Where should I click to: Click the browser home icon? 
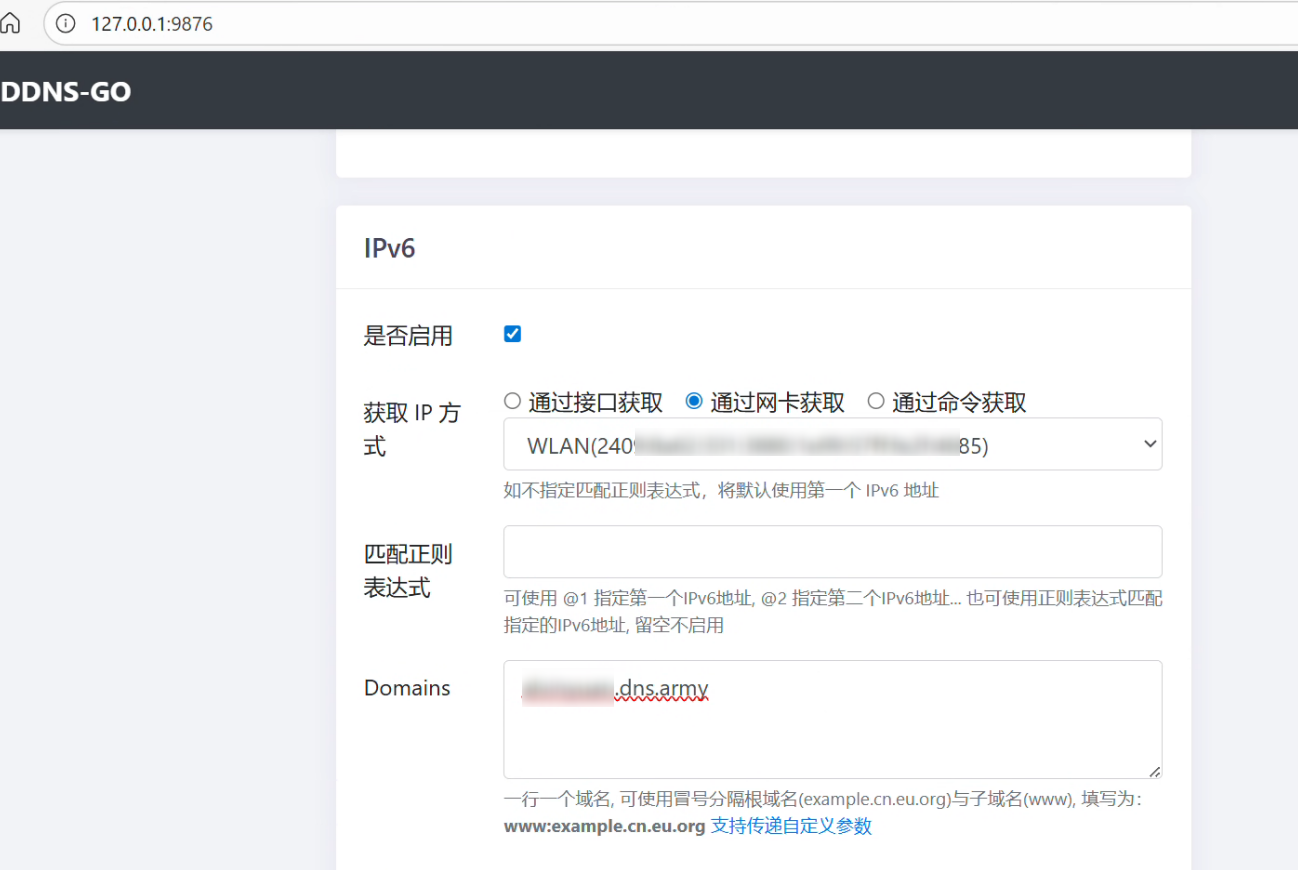pos(9,22)
